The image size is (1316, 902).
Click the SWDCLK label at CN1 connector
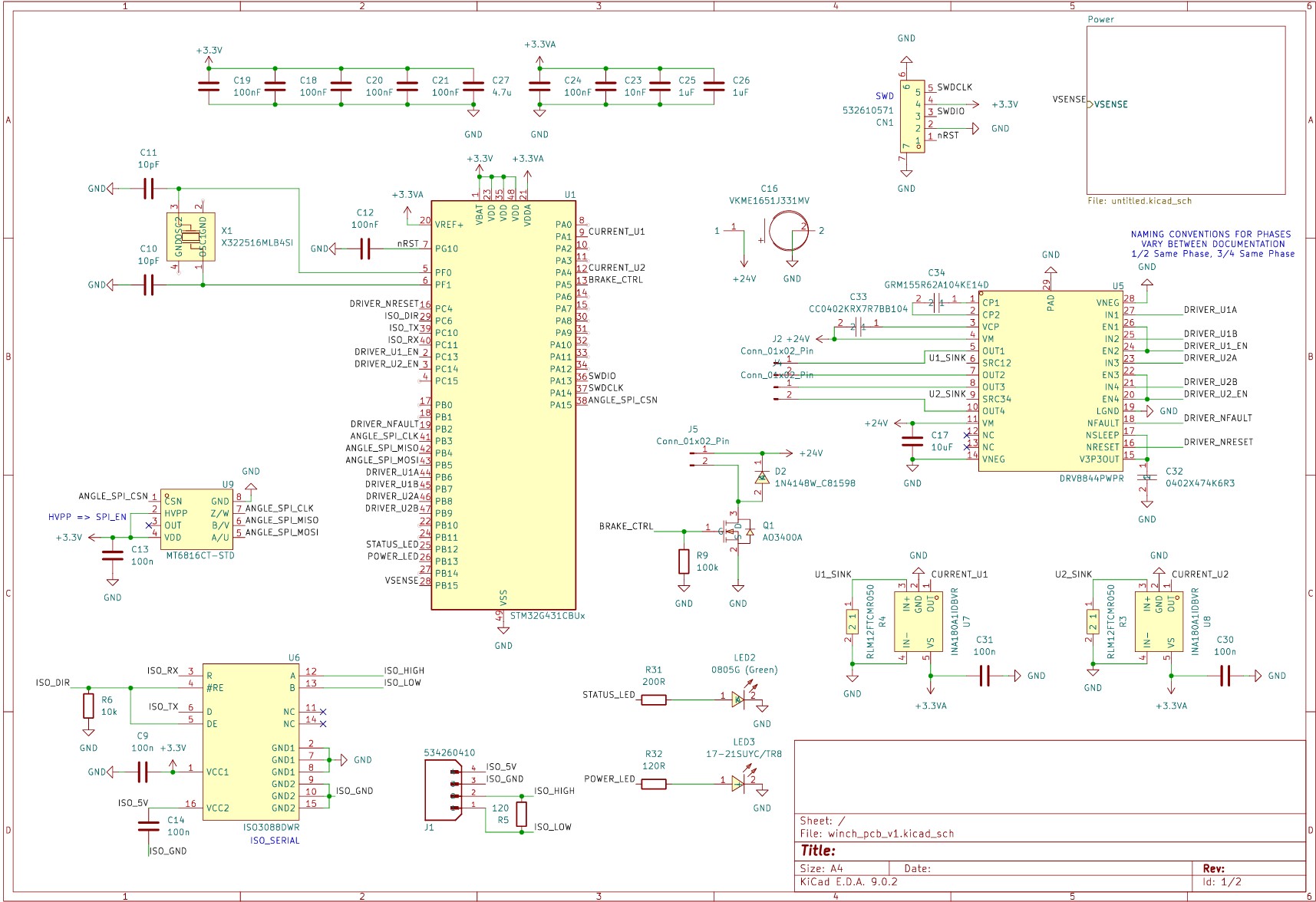click(x=955, y=87)
